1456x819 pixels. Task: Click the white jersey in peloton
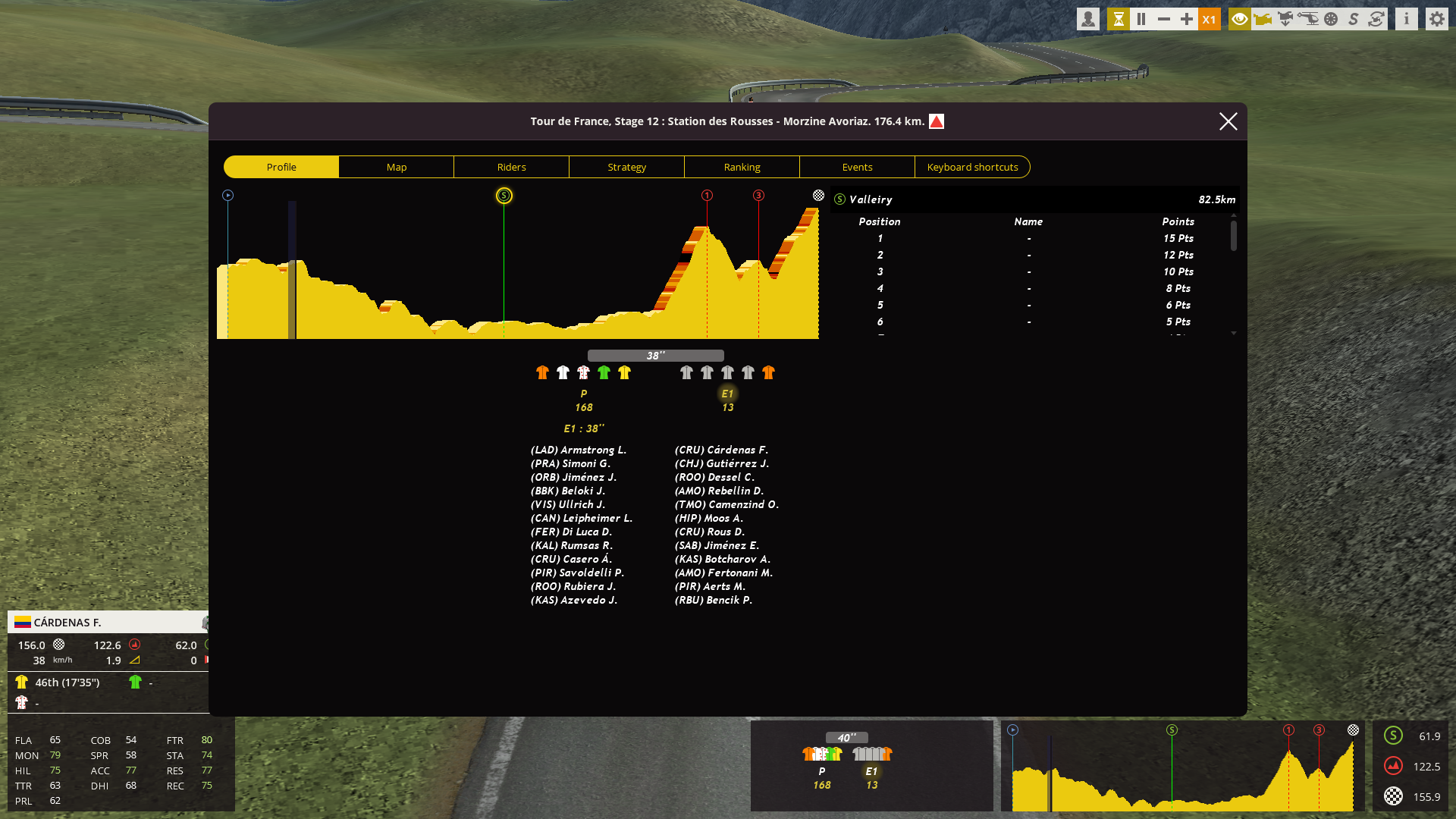point(563,372)
